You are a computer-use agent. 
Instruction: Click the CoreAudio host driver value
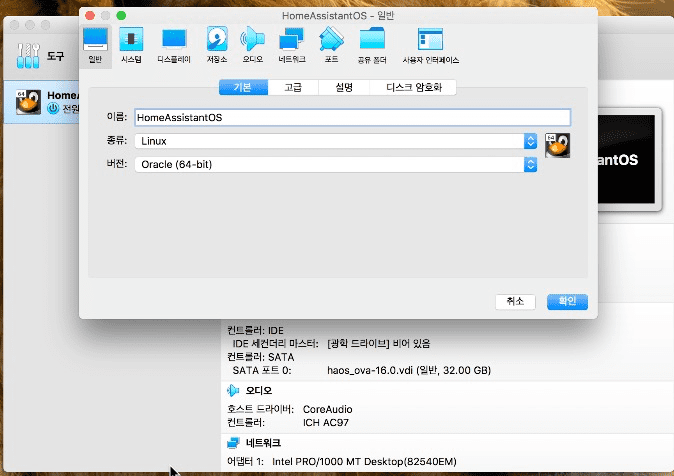328,409
